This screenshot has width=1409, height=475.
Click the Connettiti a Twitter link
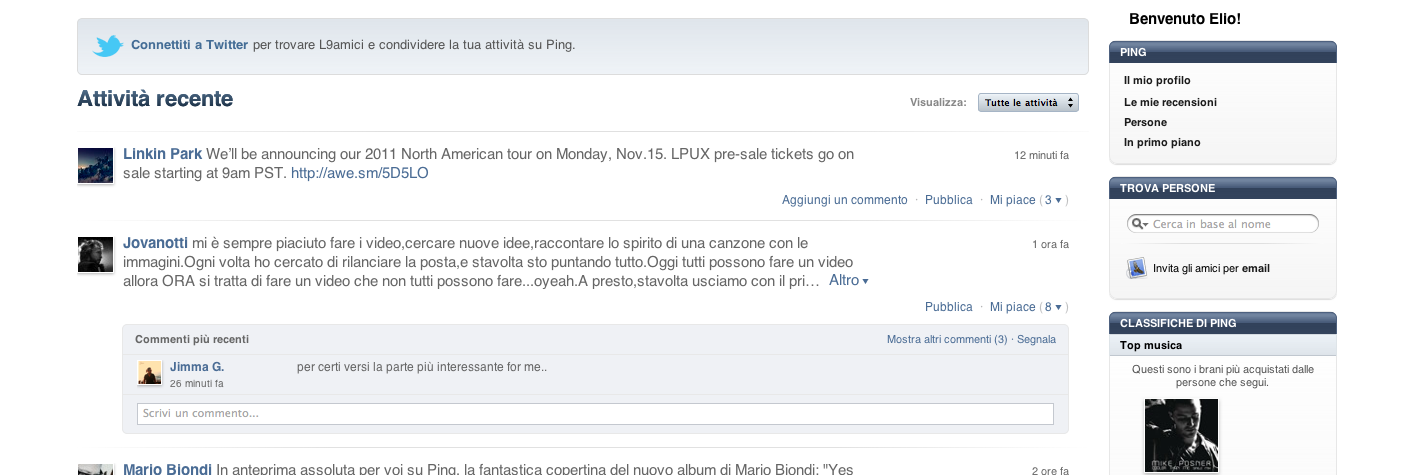click(189, 45)
